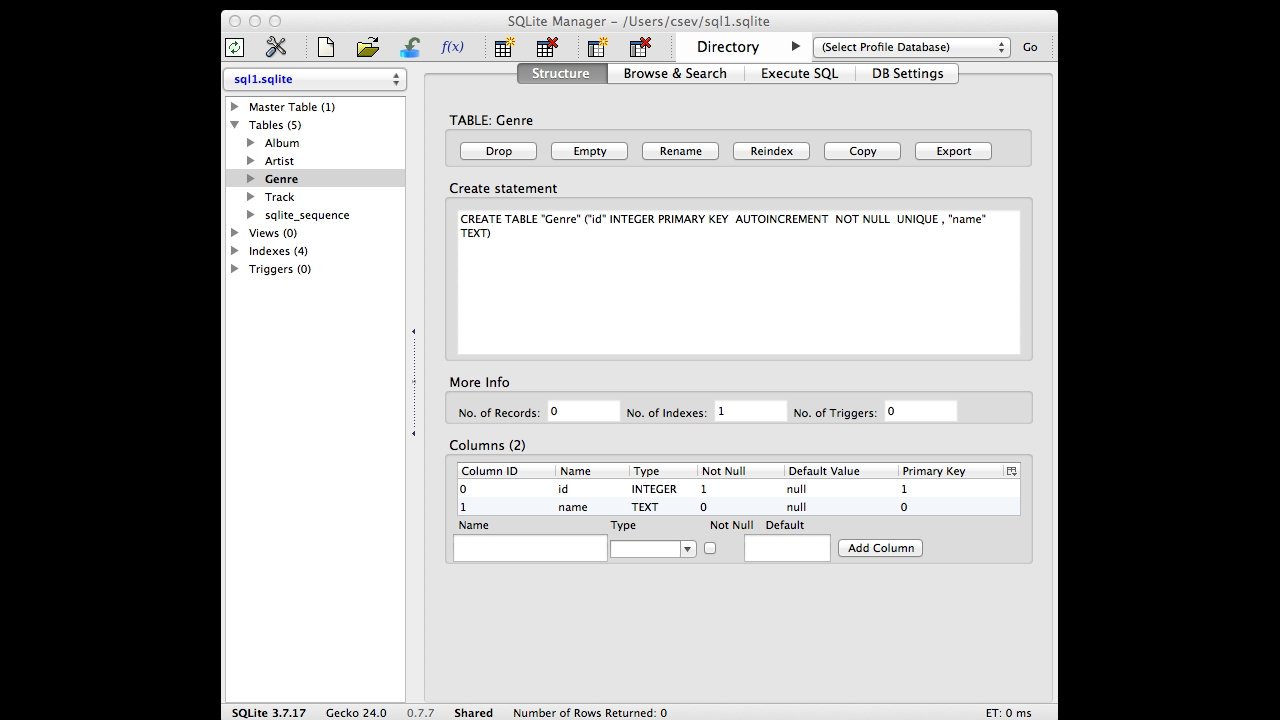1280x720 pixels.
Task: Click the New Database blank page icon
Action: (326, 47)
